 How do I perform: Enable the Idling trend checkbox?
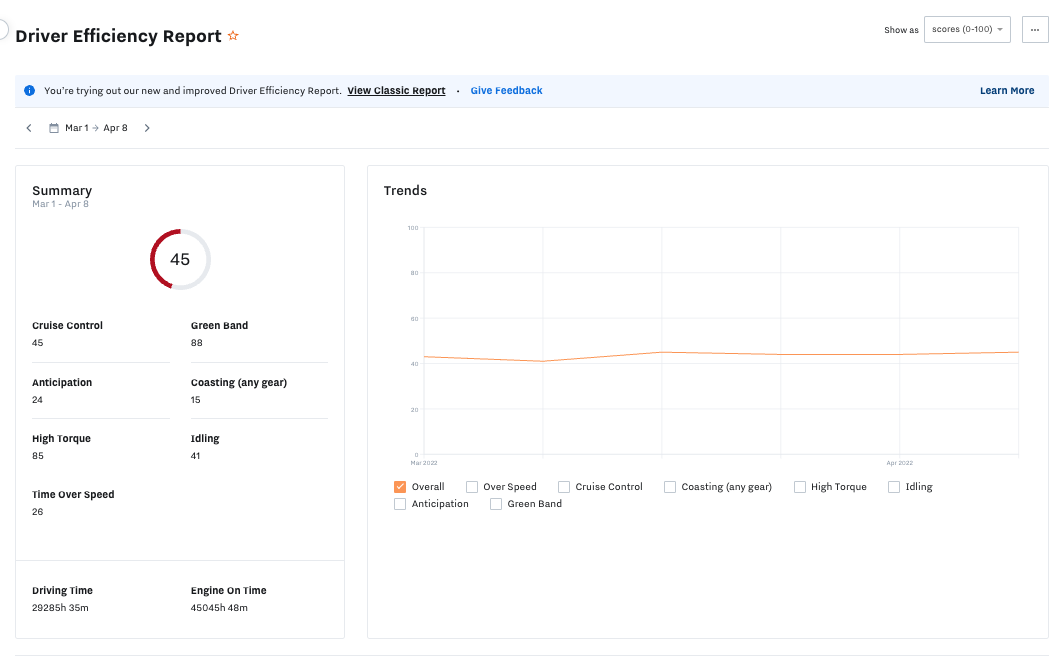894,486
